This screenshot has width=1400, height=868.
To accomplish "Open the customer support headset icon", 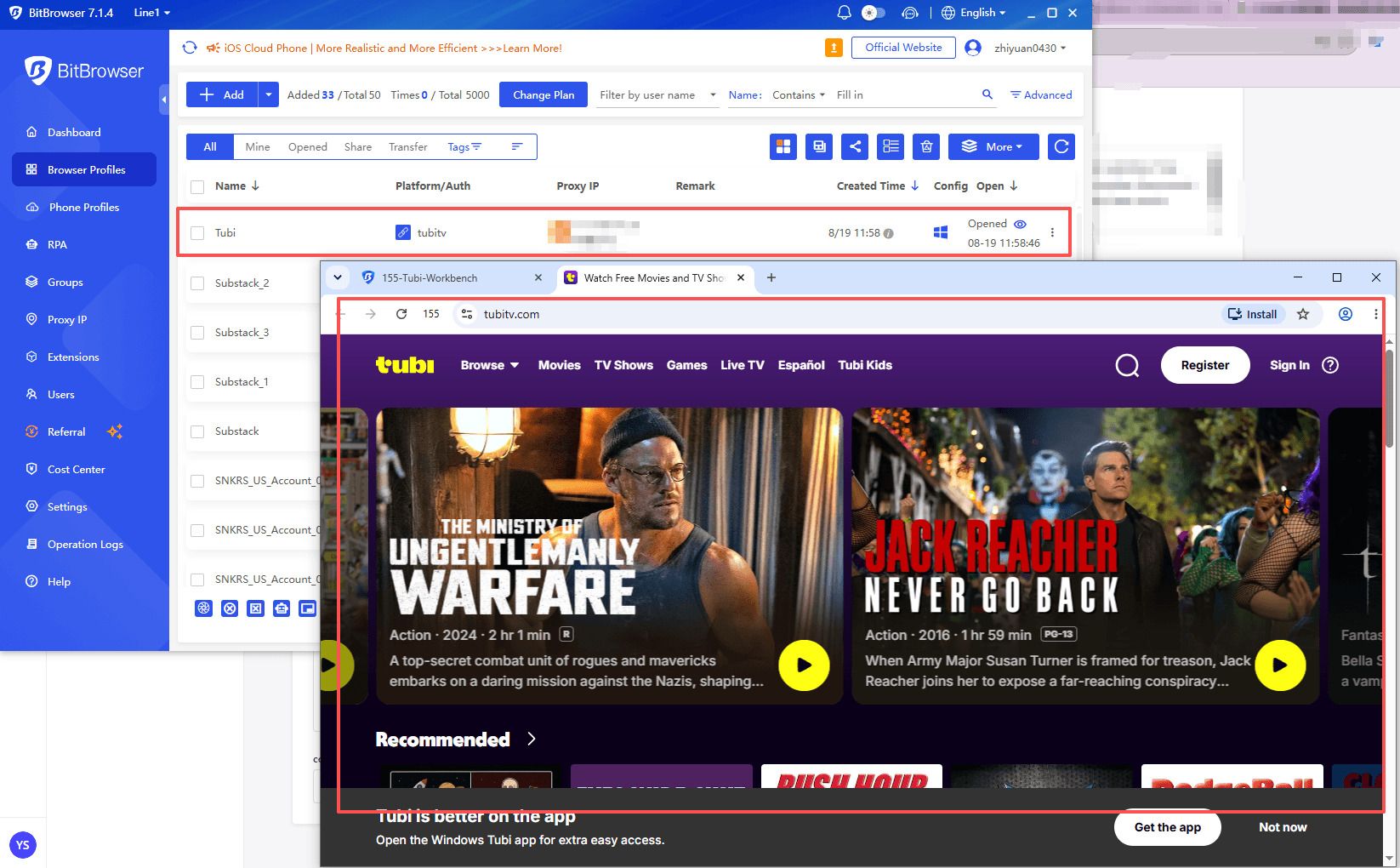I will tap(910, 13).
